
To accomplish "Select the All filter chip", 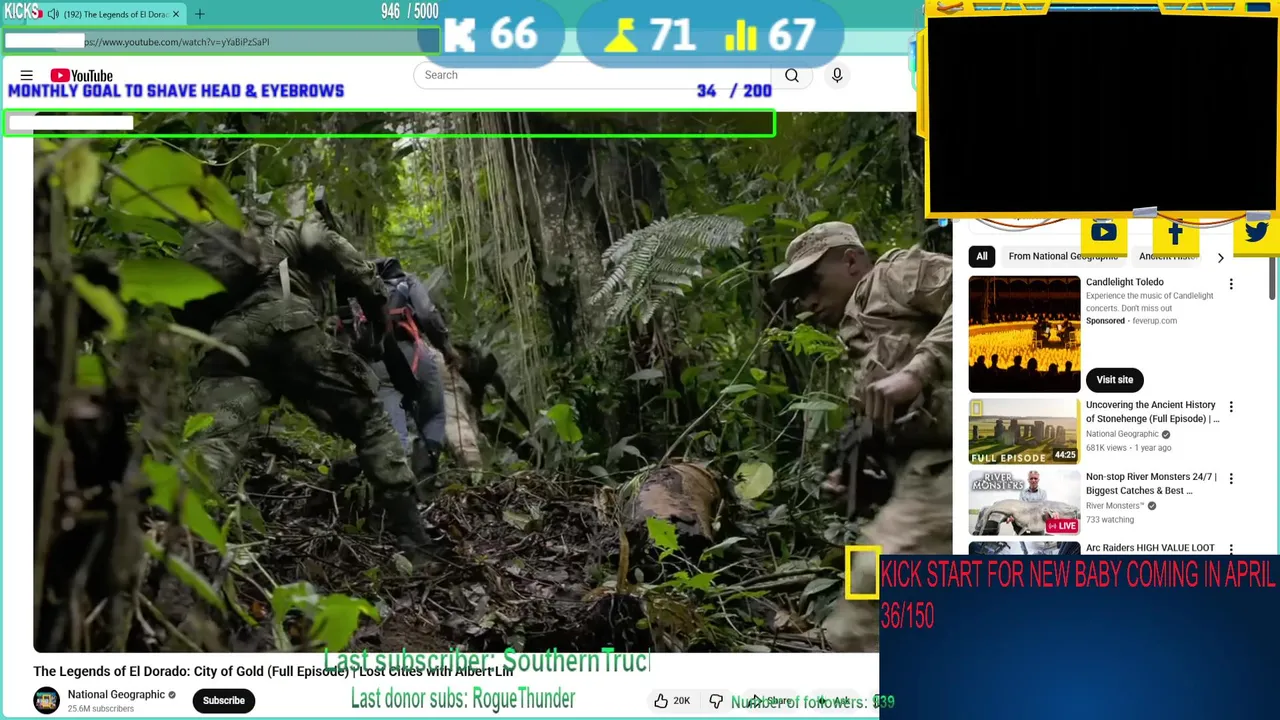I will click(x=982, y=257).
